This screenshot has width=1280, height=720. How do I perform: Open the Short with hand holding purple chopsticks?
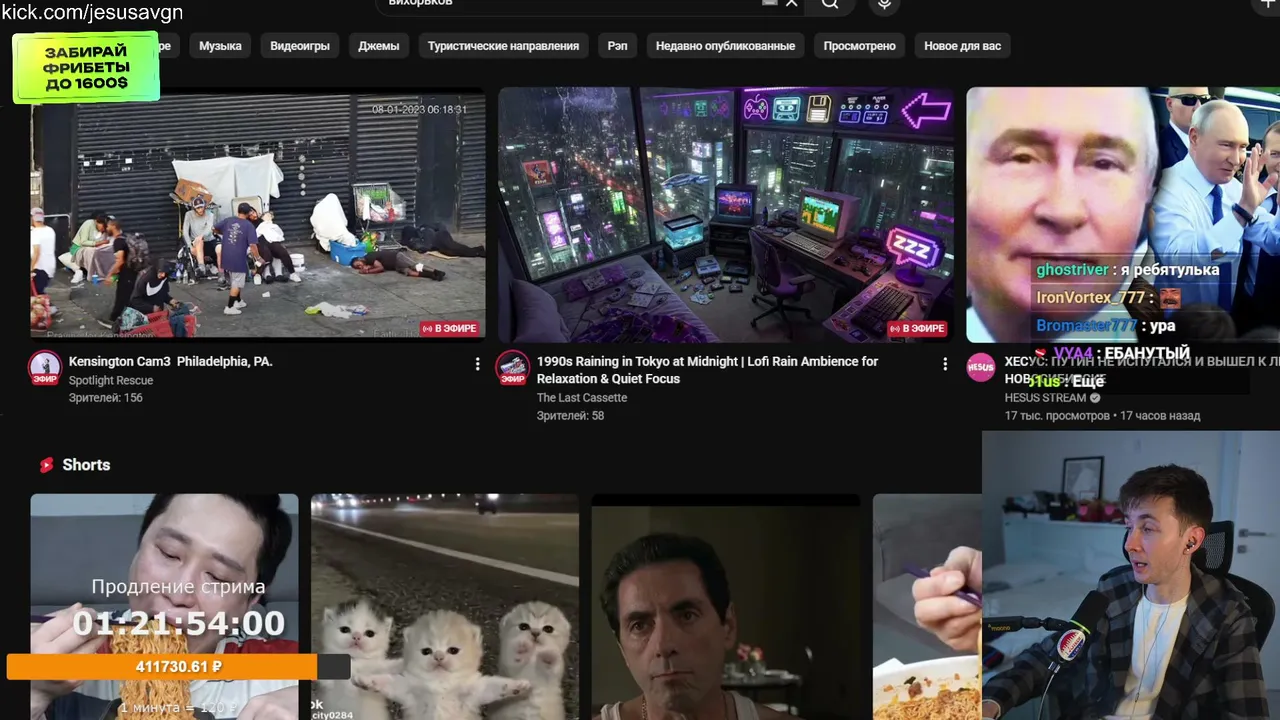927,607
